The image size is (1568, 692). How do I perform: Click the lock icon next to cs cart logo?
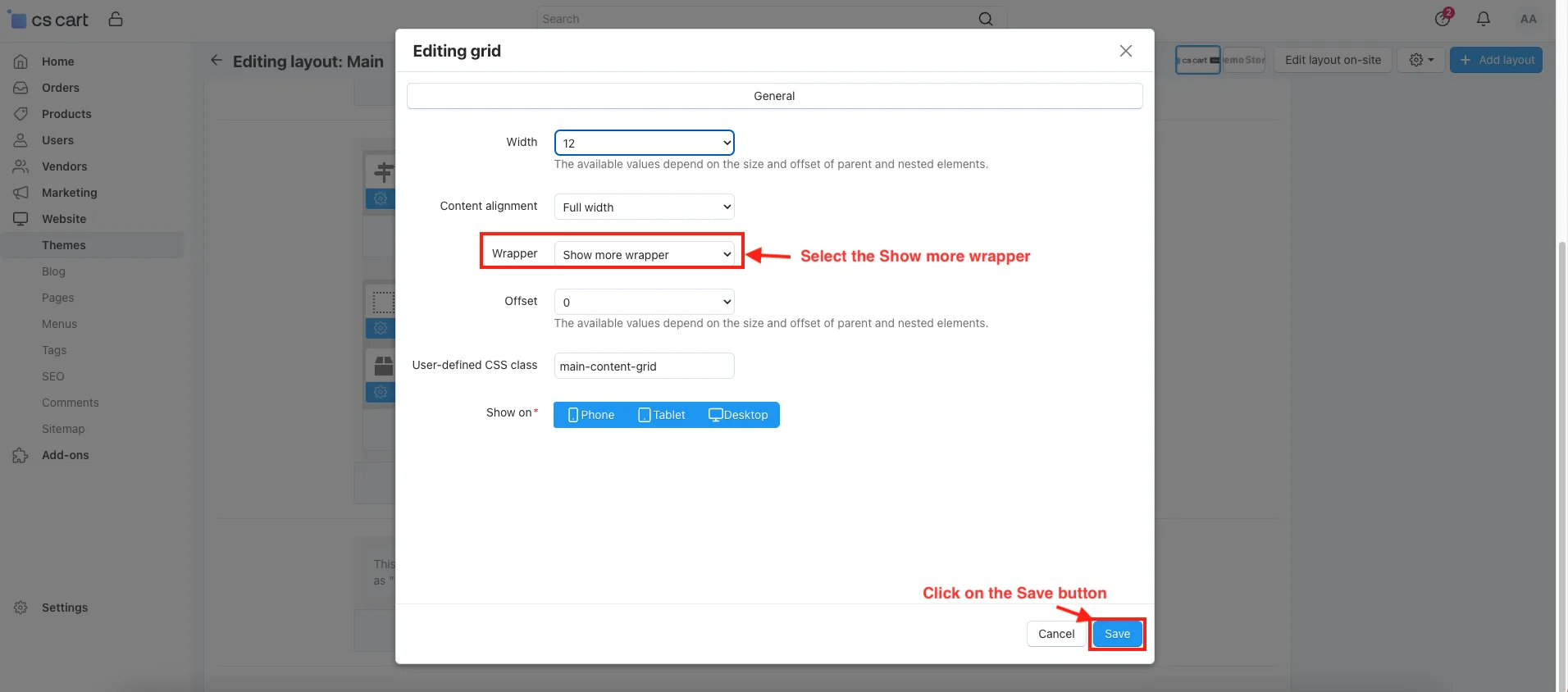click(x=116, y=19)
